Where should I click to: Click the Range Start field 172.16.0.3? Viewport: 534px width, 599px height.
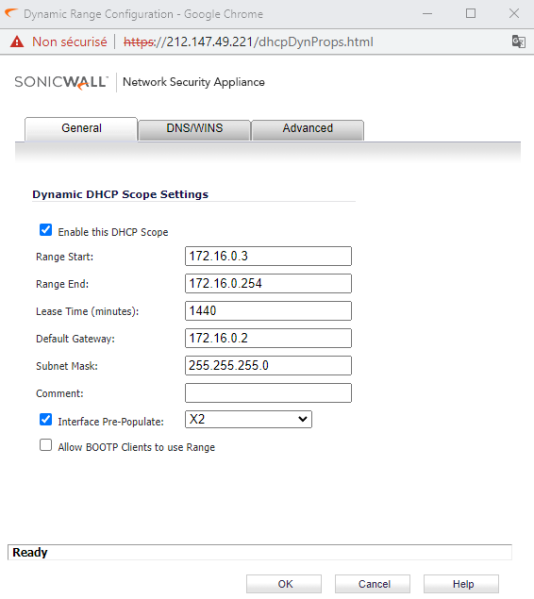[268, 256]
